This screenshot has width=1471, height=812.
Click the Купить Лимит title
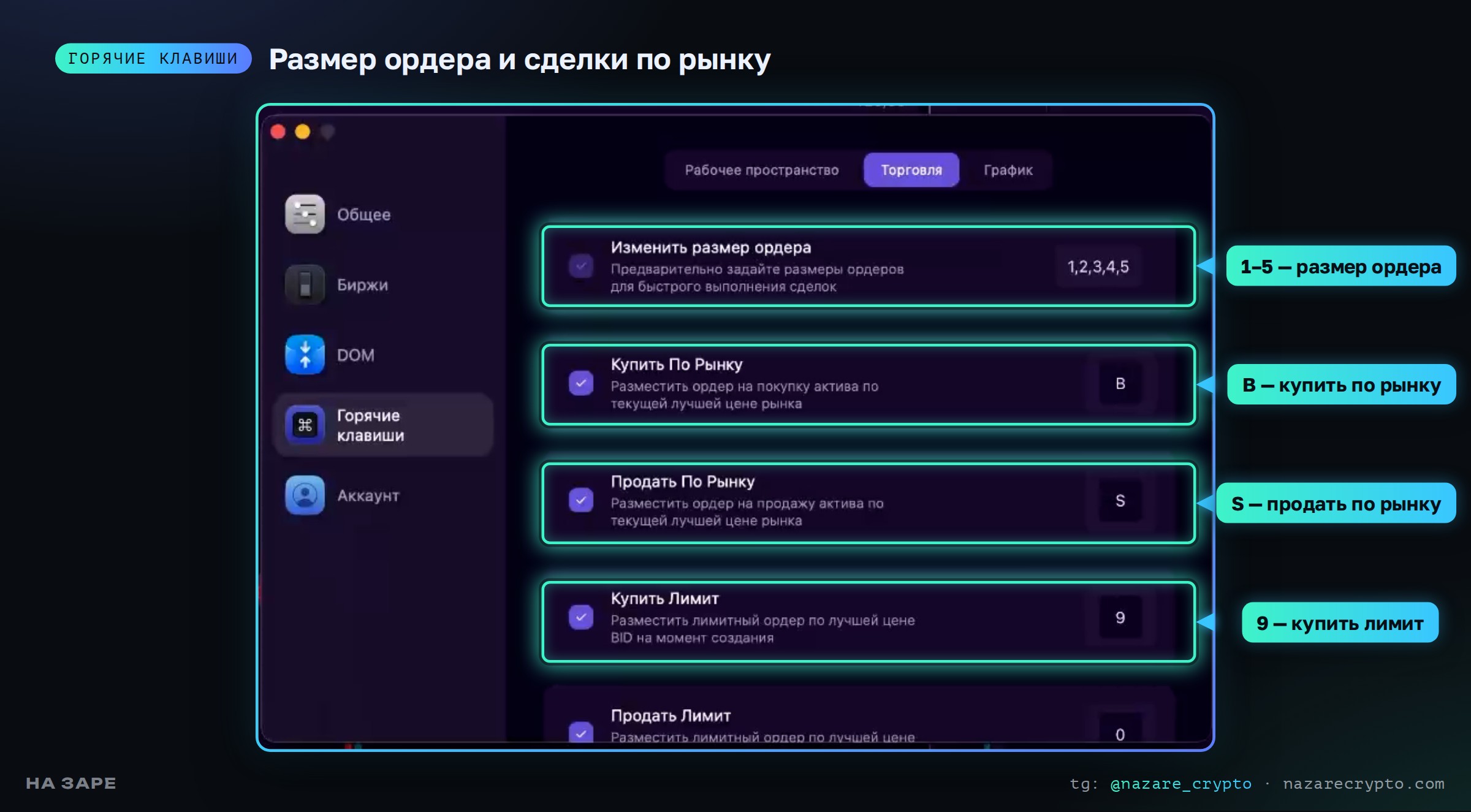point(665,599)
